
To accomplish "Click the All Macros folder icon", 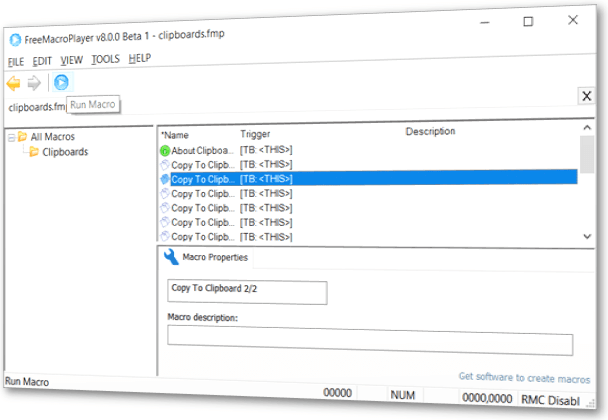I will point(22,137).
